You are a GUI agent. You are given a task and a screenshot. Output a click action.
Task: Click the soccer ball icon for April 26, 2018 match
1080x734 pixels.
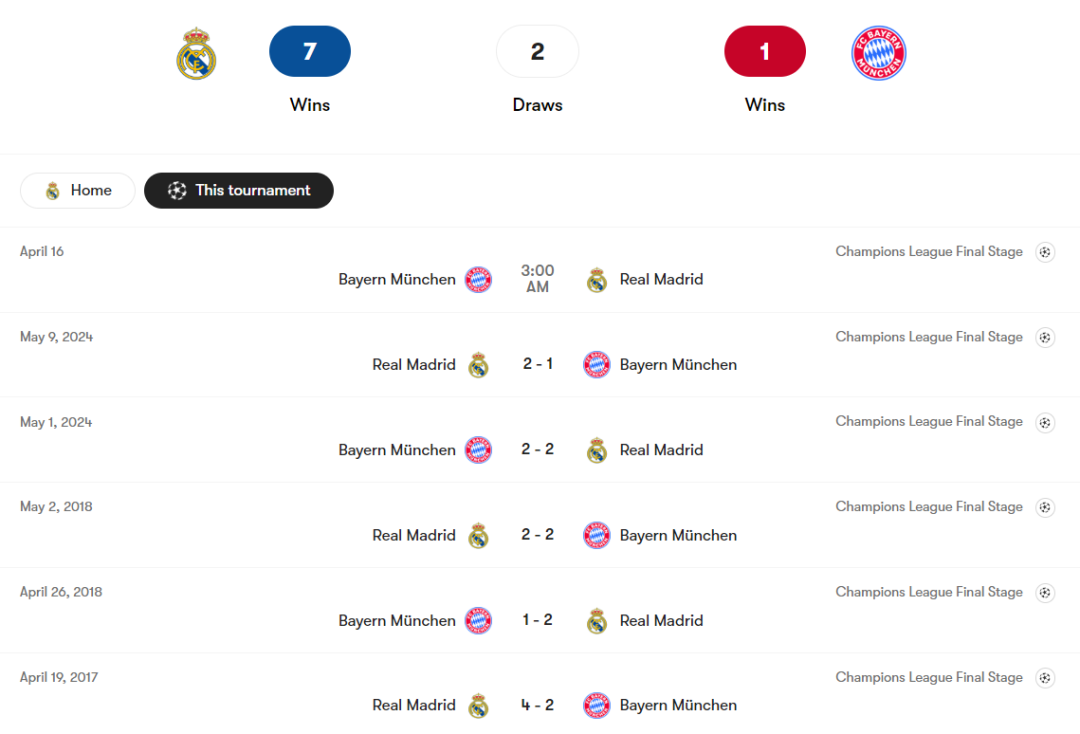pyautogui.click(x=1045, y=592)
